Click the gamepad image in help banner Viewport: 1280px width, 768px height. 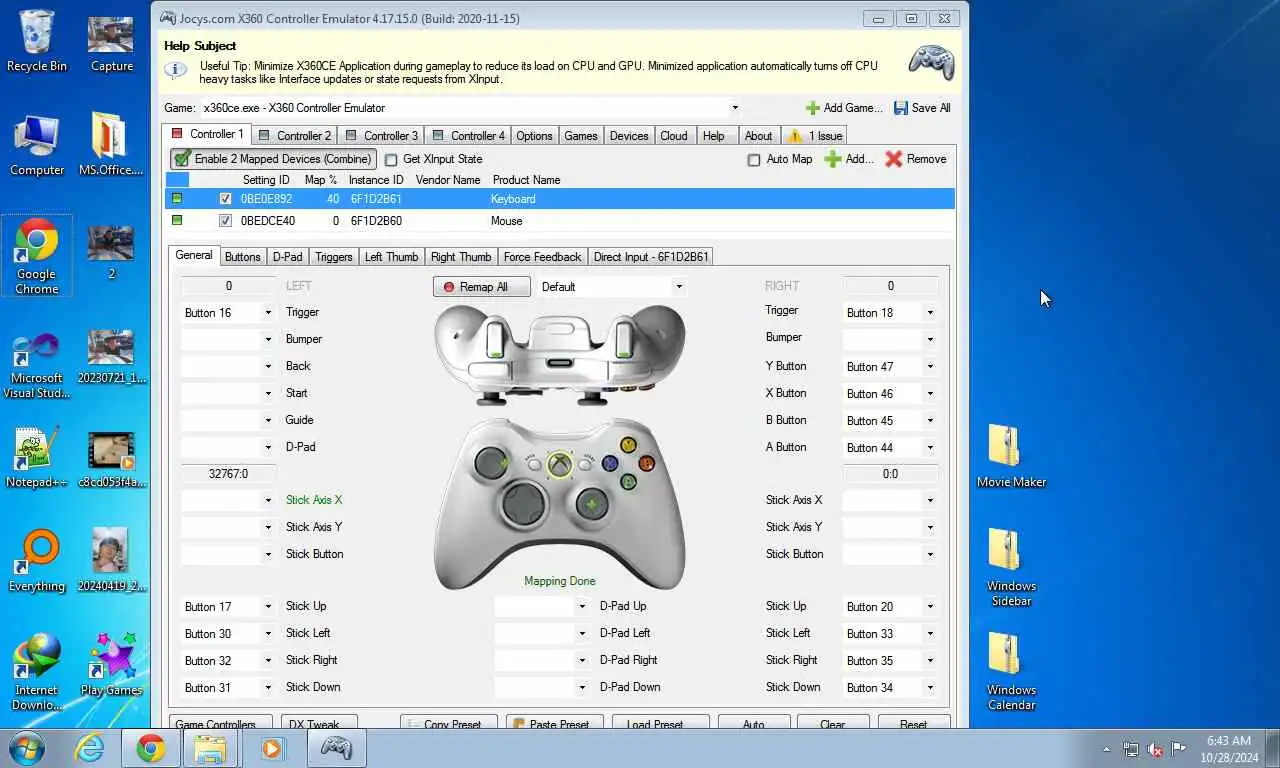[931, 62]
